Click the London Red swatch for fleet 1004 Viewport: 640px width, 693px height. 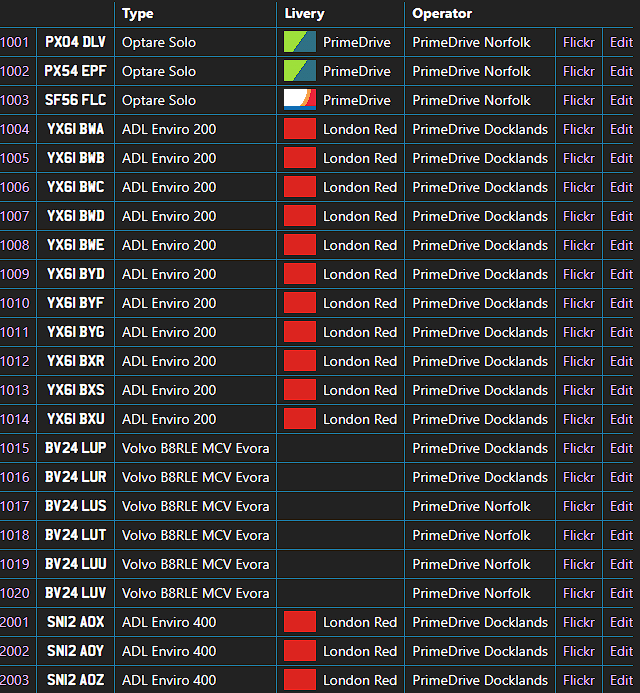[x=300, y=129]
